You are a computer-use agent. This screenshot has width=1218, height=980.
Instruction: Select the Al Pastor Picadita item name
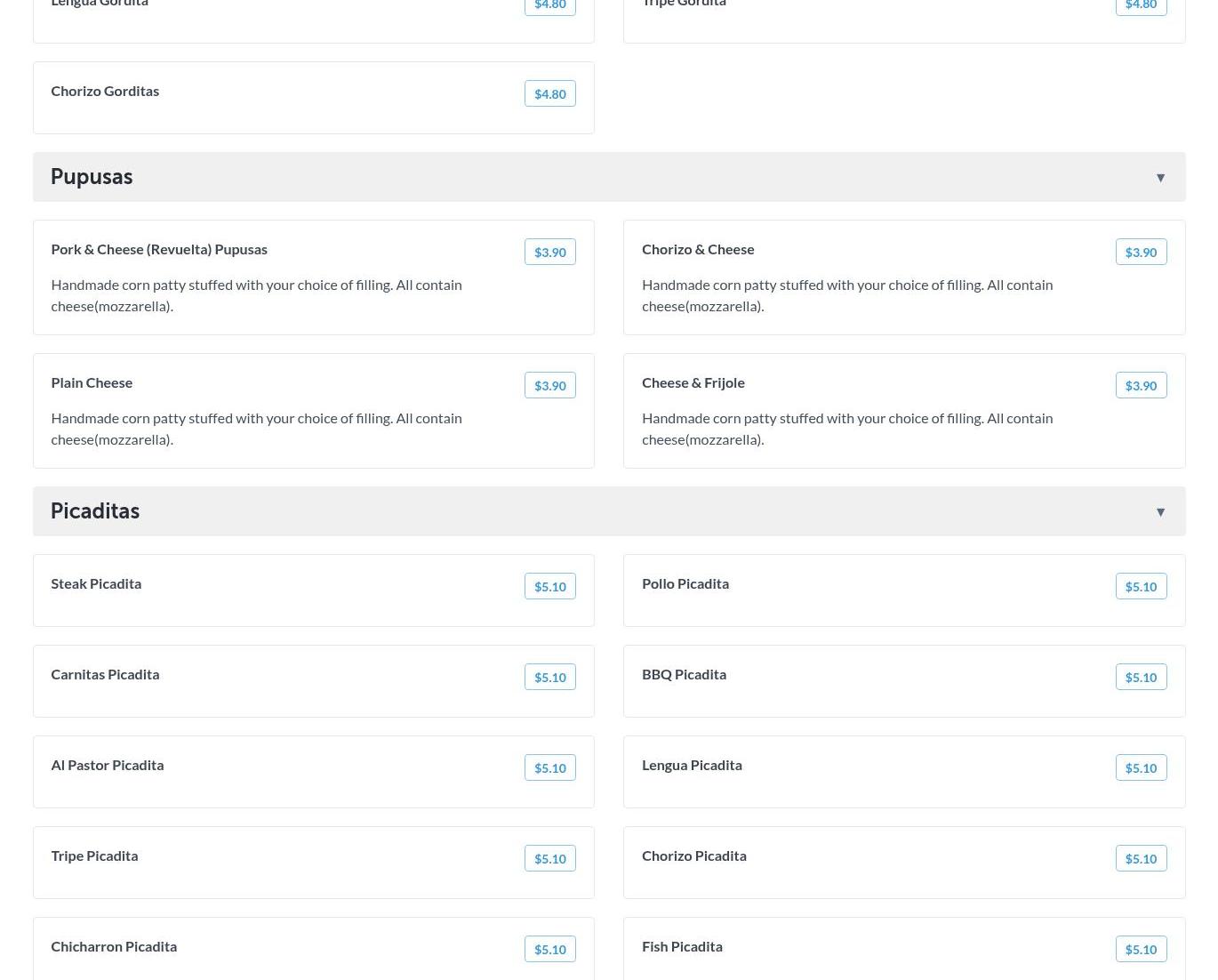click(x=108, y=765)
